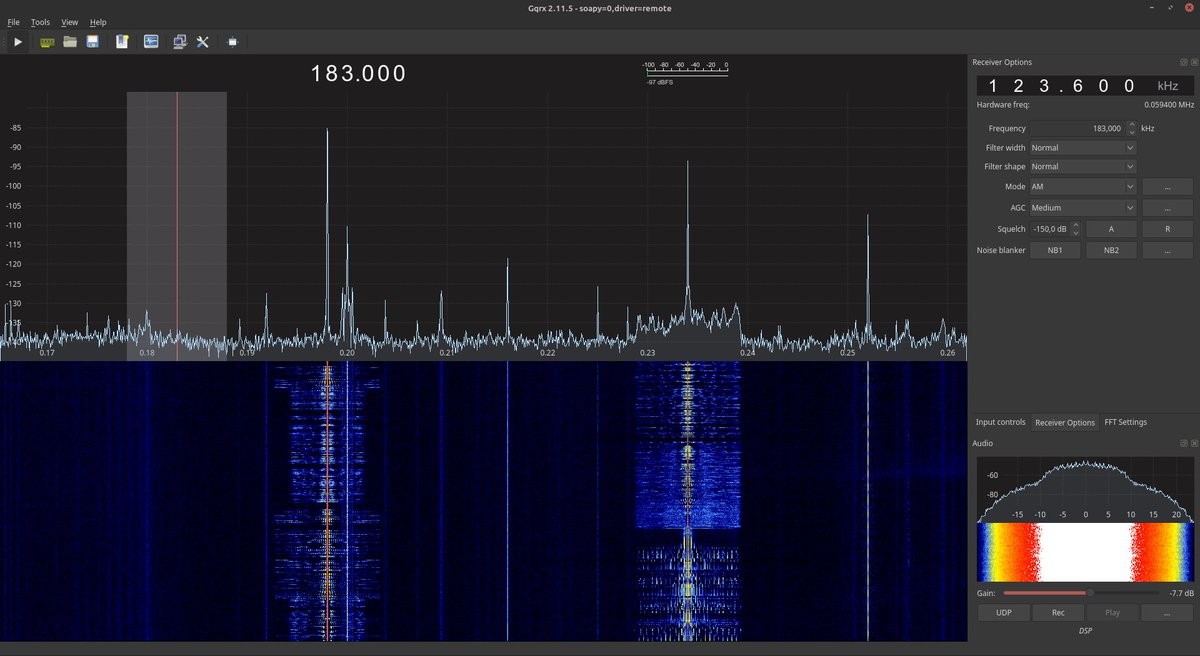Open the Tools menu
This screenshot has width=1200, height=656.
(40, 22)
